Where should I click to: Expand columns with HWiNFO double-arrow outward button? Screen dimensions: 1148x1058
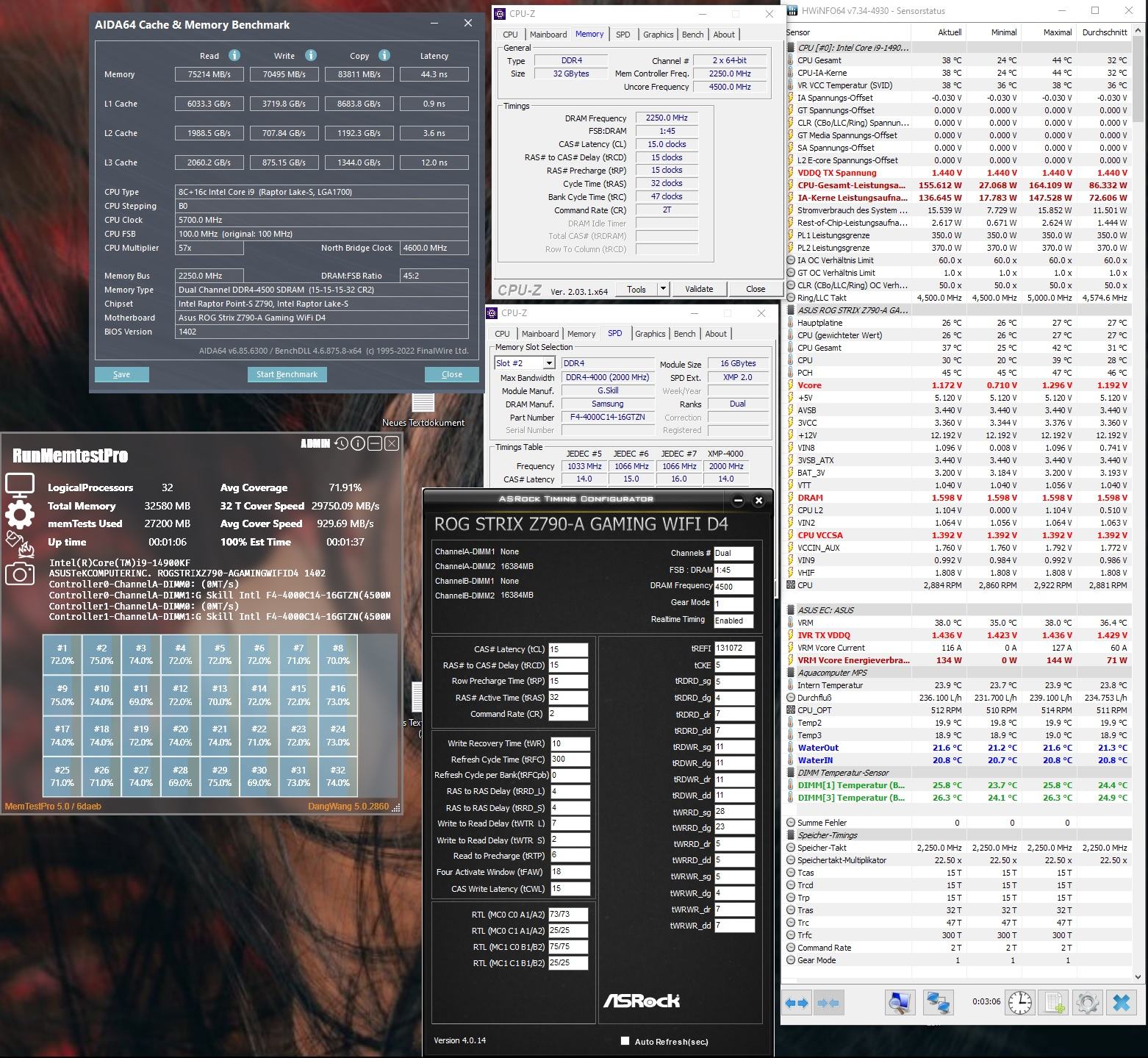tap(797, 1003)
